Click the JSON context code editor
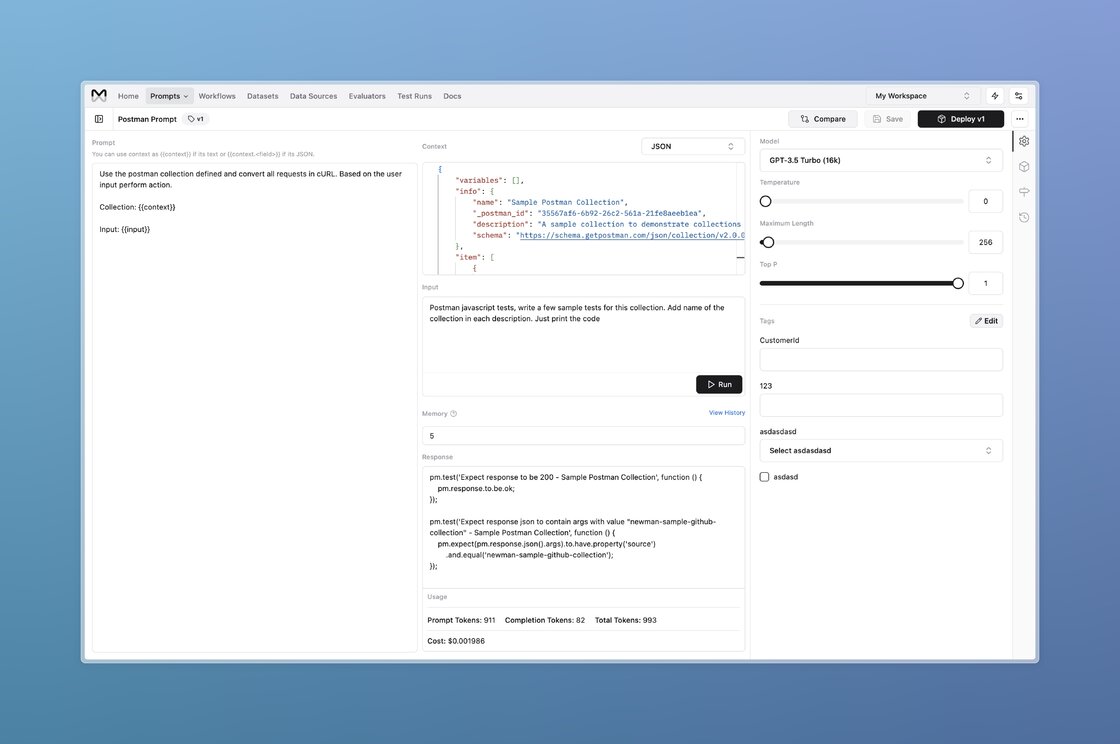This screenshot has width=1120, height=744. (x=584, y=218)
